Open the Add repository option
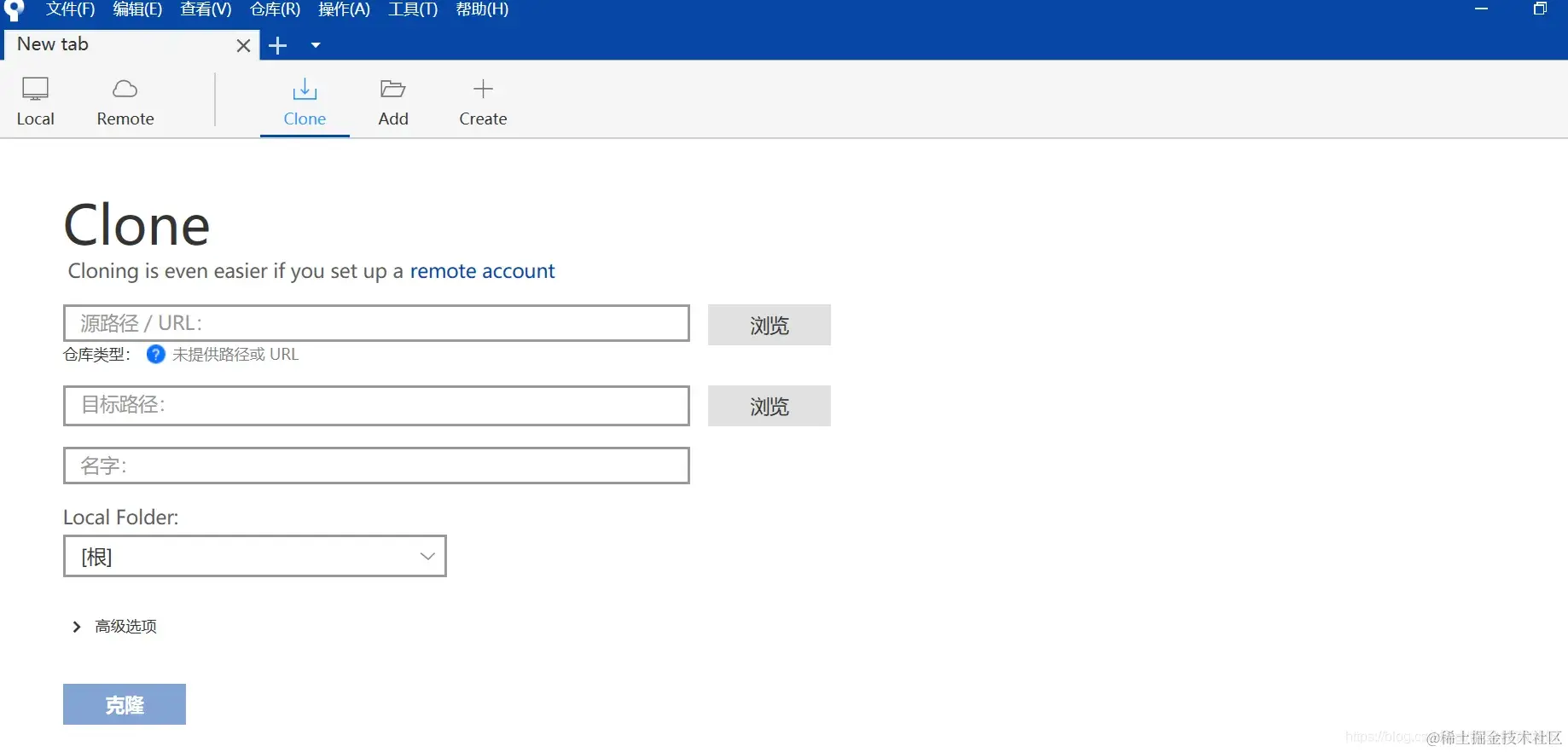Viewport: 1568px width, 752px height. 393,102
